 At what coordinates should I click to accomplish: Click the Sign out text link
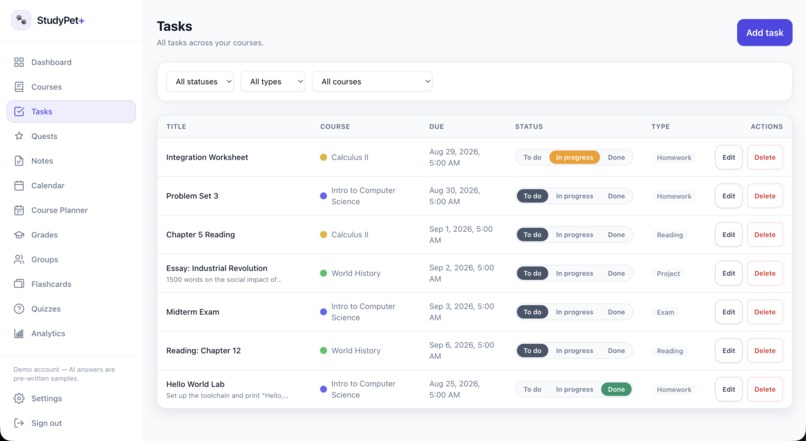pyautogui.click(x=46, y=423)
